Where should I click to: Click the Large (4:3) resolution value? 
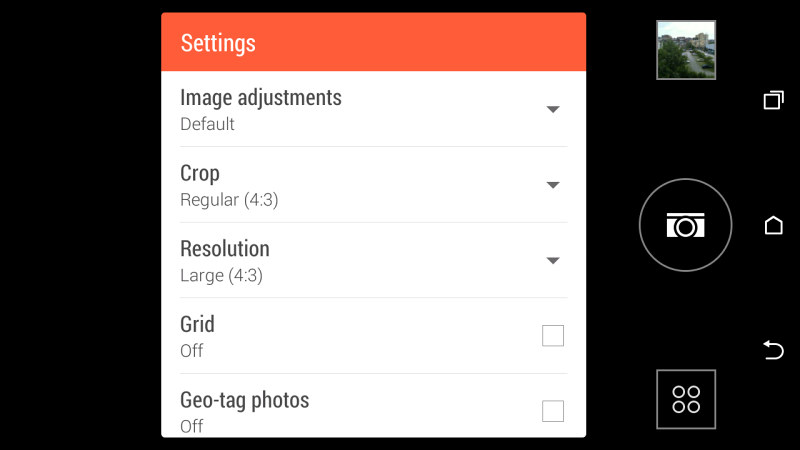tap(221, 275)
